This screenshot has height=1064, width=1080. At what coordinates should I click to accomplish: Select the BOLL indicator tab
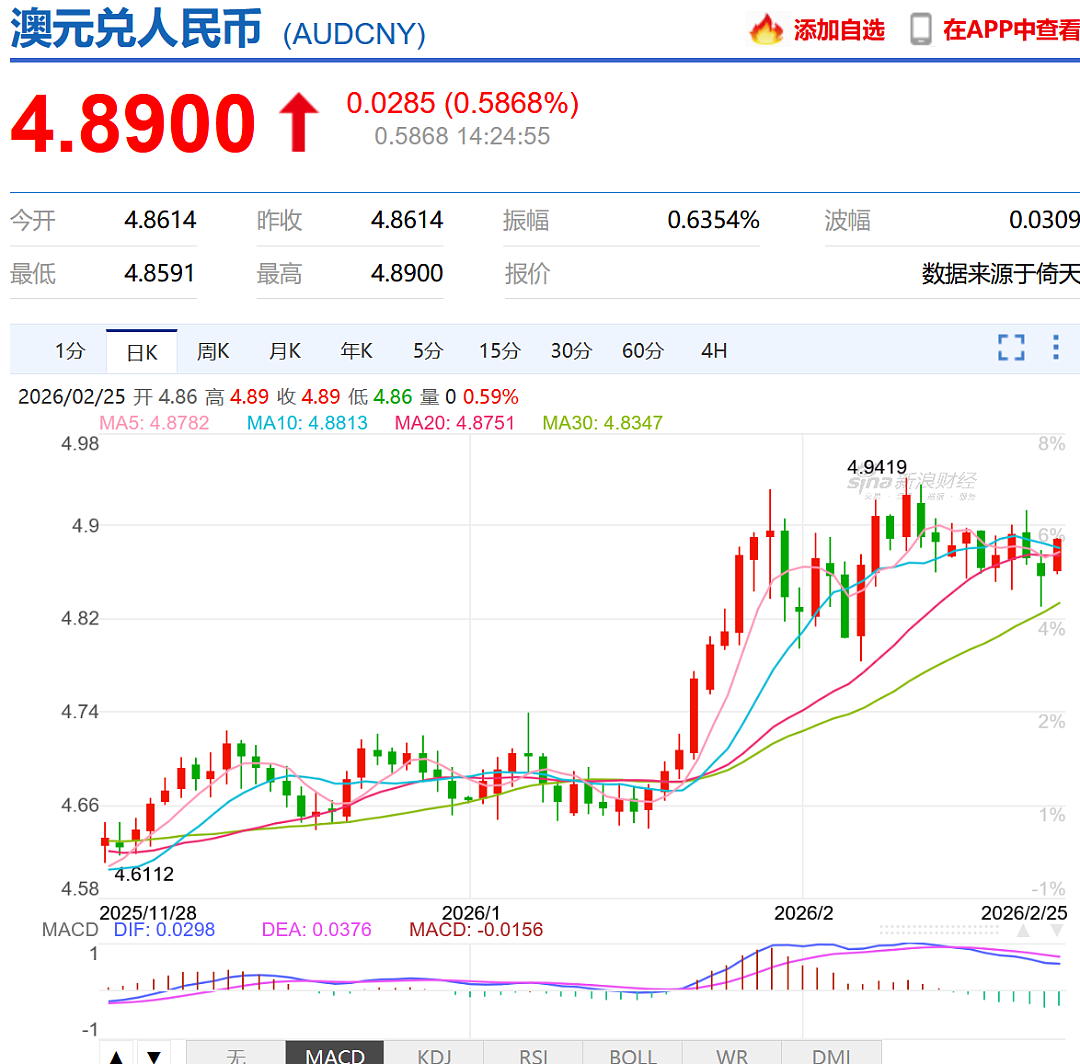point(632,1053)
